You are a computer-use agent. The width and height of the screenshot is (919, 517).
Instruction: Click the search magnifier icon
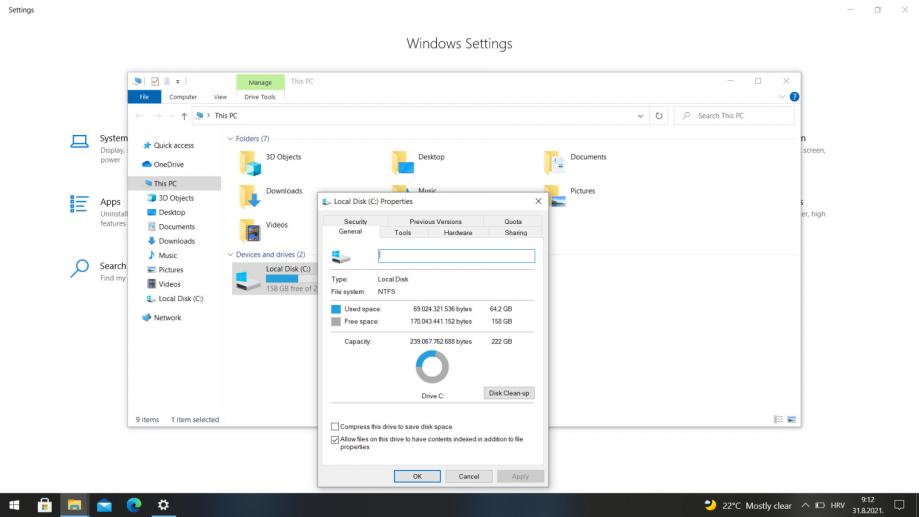point(686,116)
